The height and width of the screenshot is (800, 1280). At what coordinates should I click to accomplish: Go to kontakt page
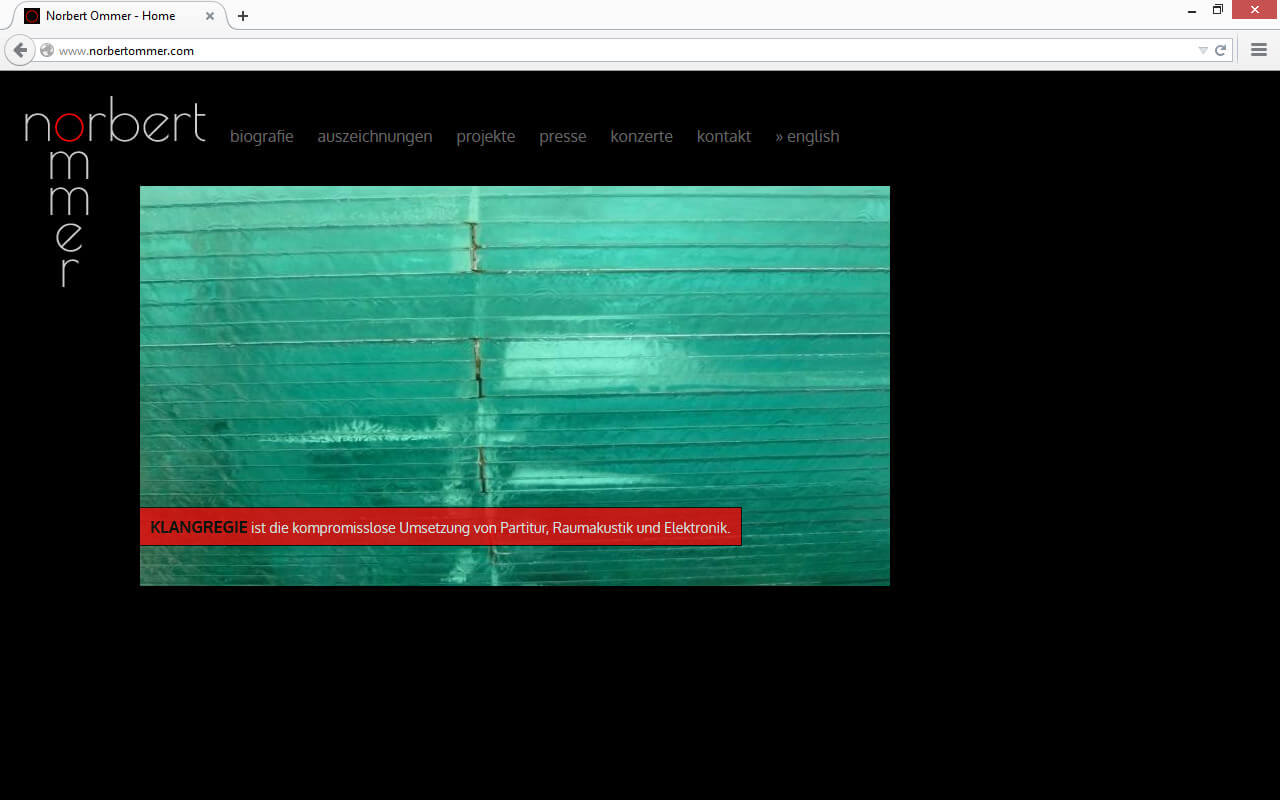coord(724,136)
